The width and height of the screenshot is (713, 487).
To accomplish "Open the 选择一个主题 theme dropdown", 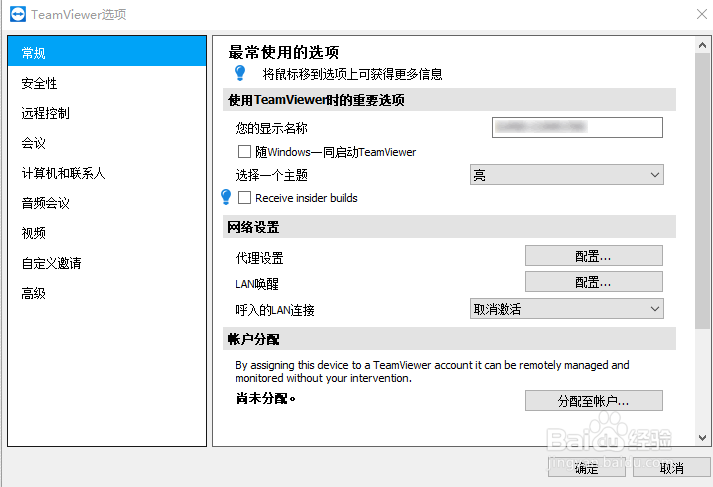I will point(567,175).
